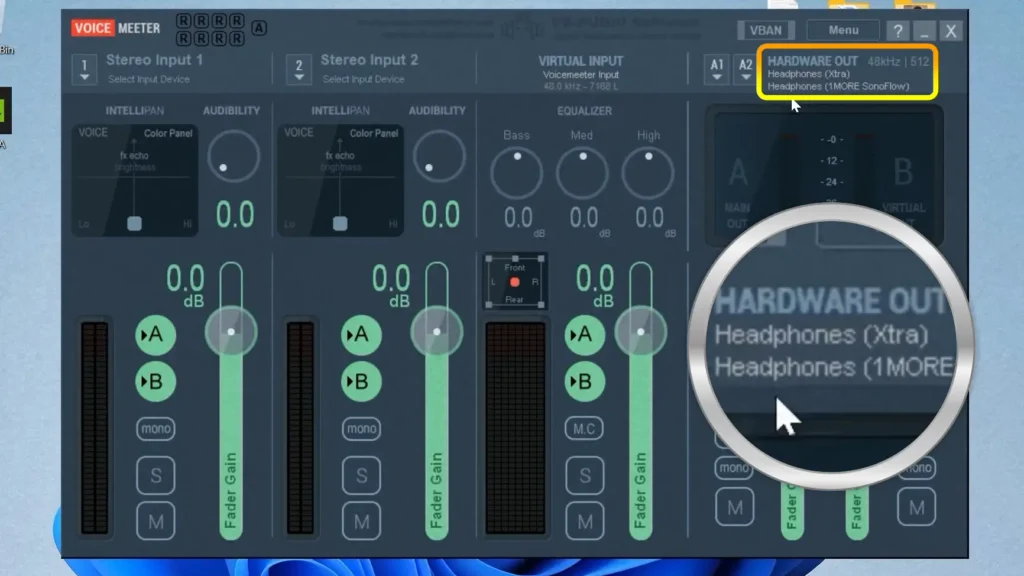Viewport: 1024px width, 576px height.
Task: Click Stereo Input 1 Fader Gain knob
Action: click(231, 332)
